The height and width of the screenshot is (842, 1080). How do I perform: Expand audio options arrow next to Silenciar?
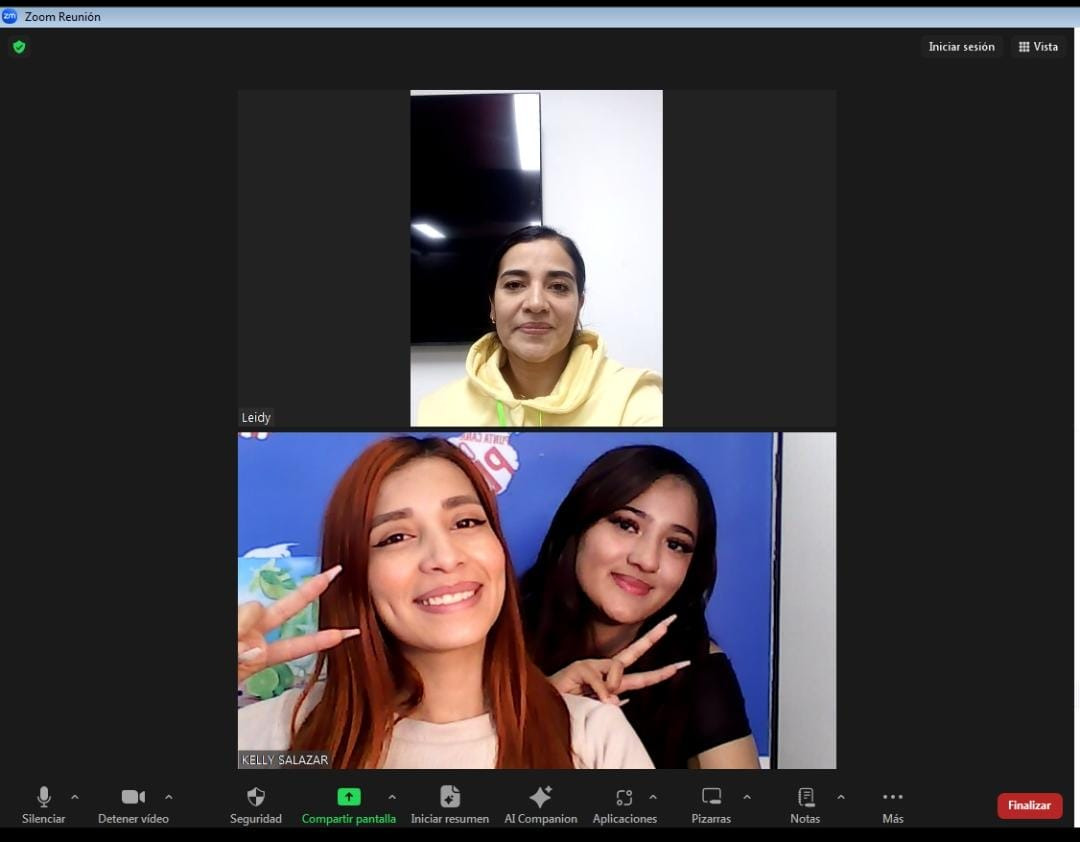75,797
